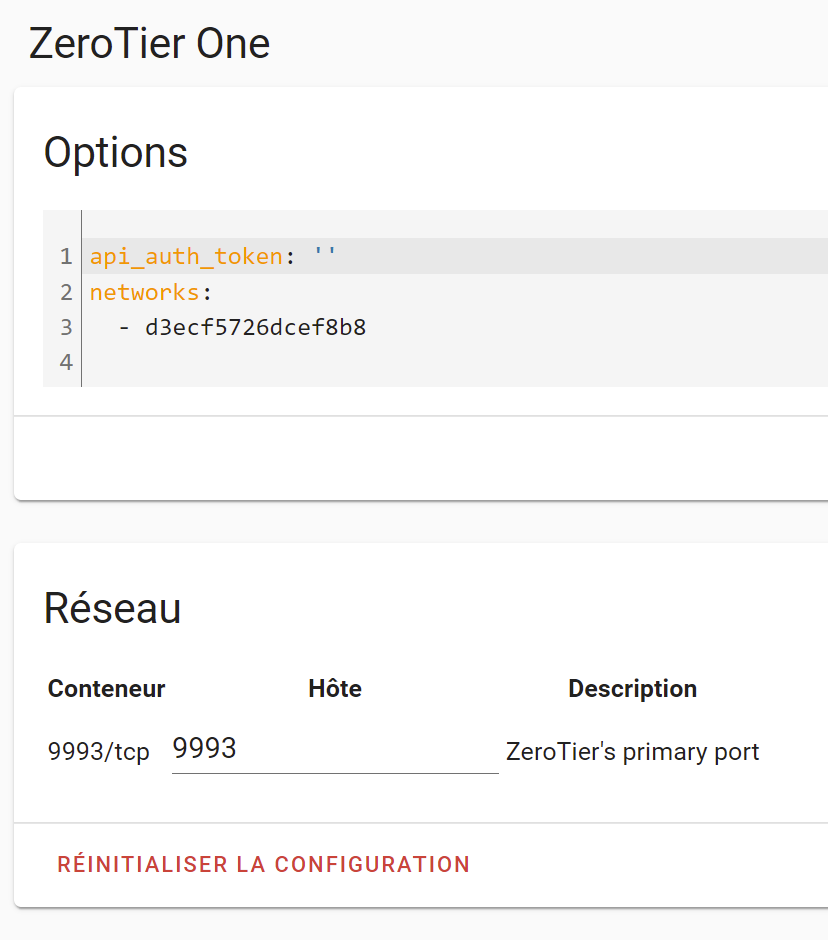Click the Réinitialiser la configuration button
The image size is (828, 940).
coord(264,864)
